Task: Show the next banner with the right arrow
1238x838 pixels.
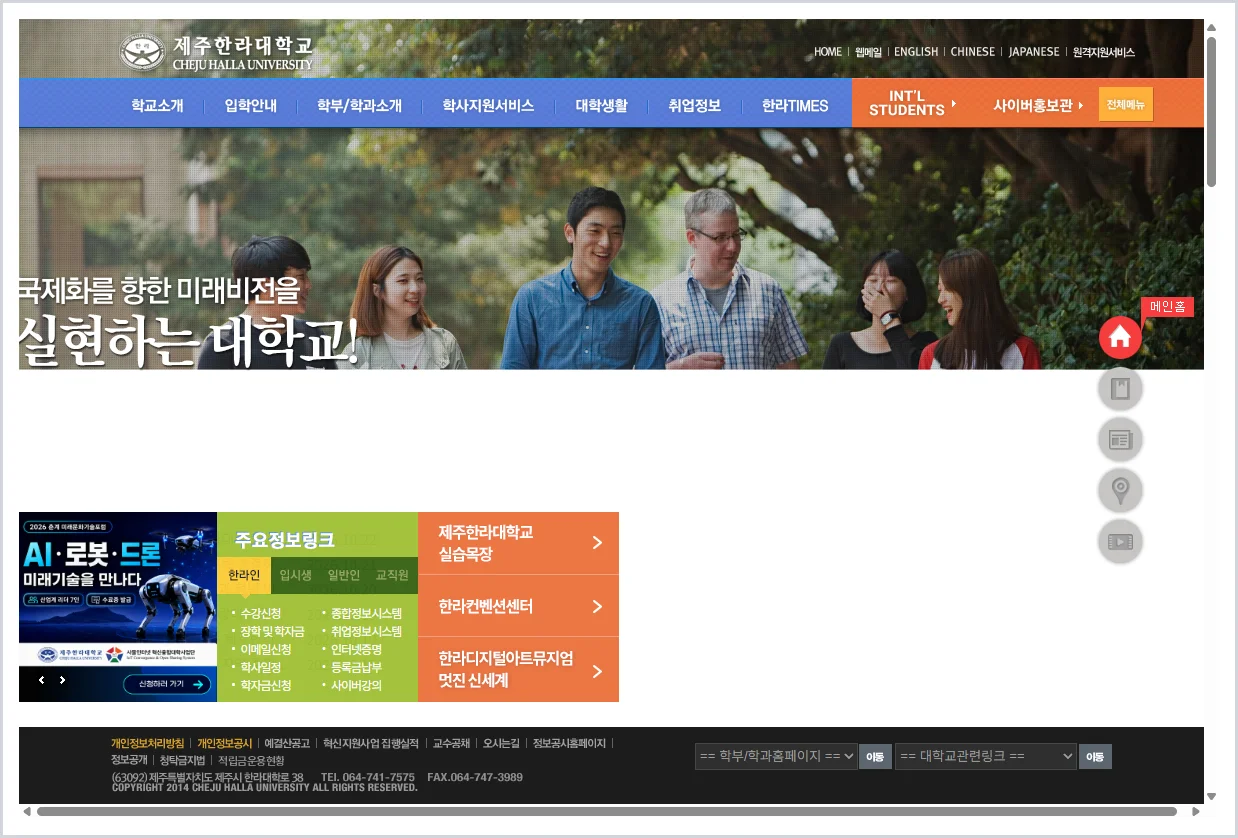Action: coord(62,680)
